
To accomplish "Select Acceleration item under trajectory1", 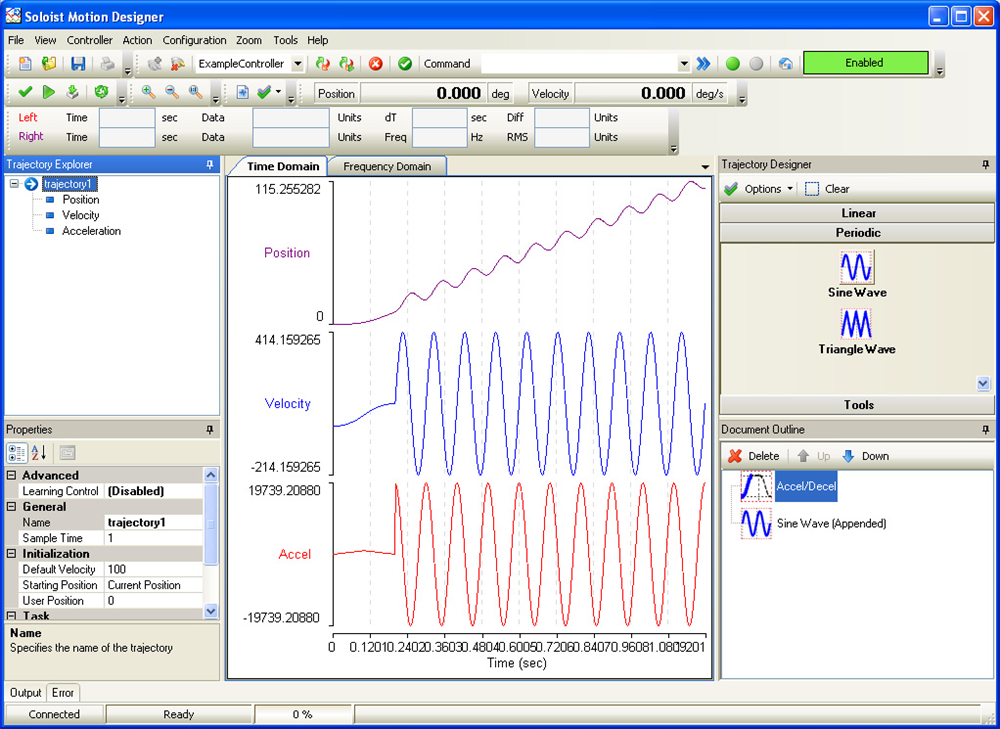I will tap(91, 231).
